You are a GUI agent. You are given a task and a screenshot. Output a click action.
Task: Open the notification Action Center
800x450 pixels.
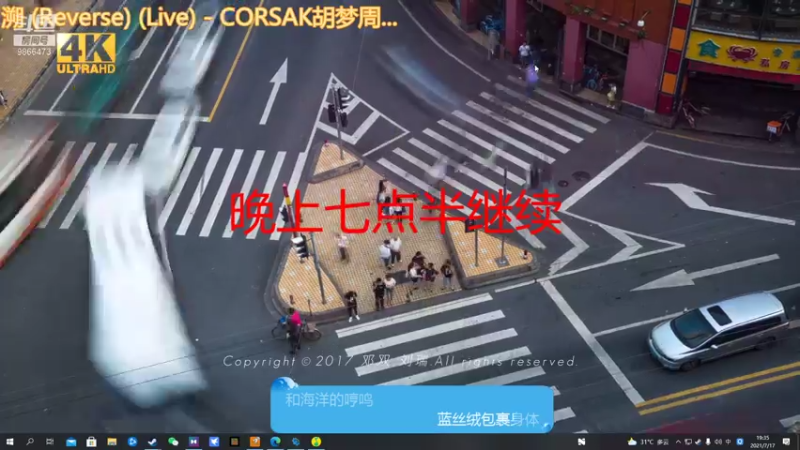(x=787, y=442)
